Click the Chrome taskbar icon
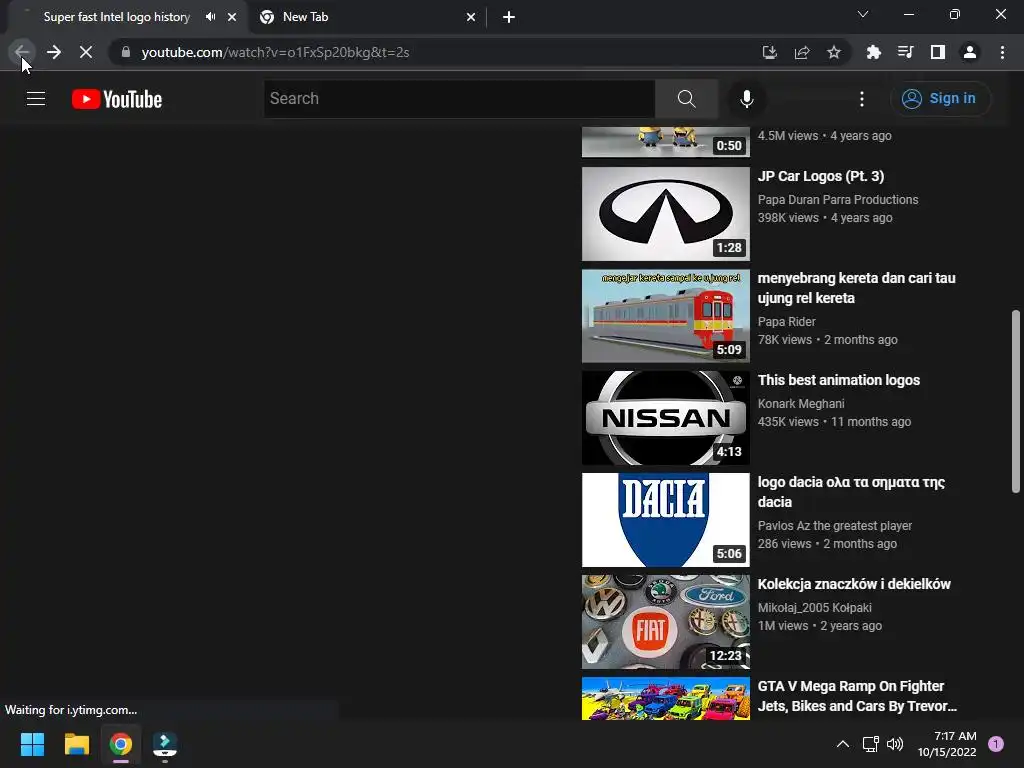The image size is (1024, 768). pos(121,744)
